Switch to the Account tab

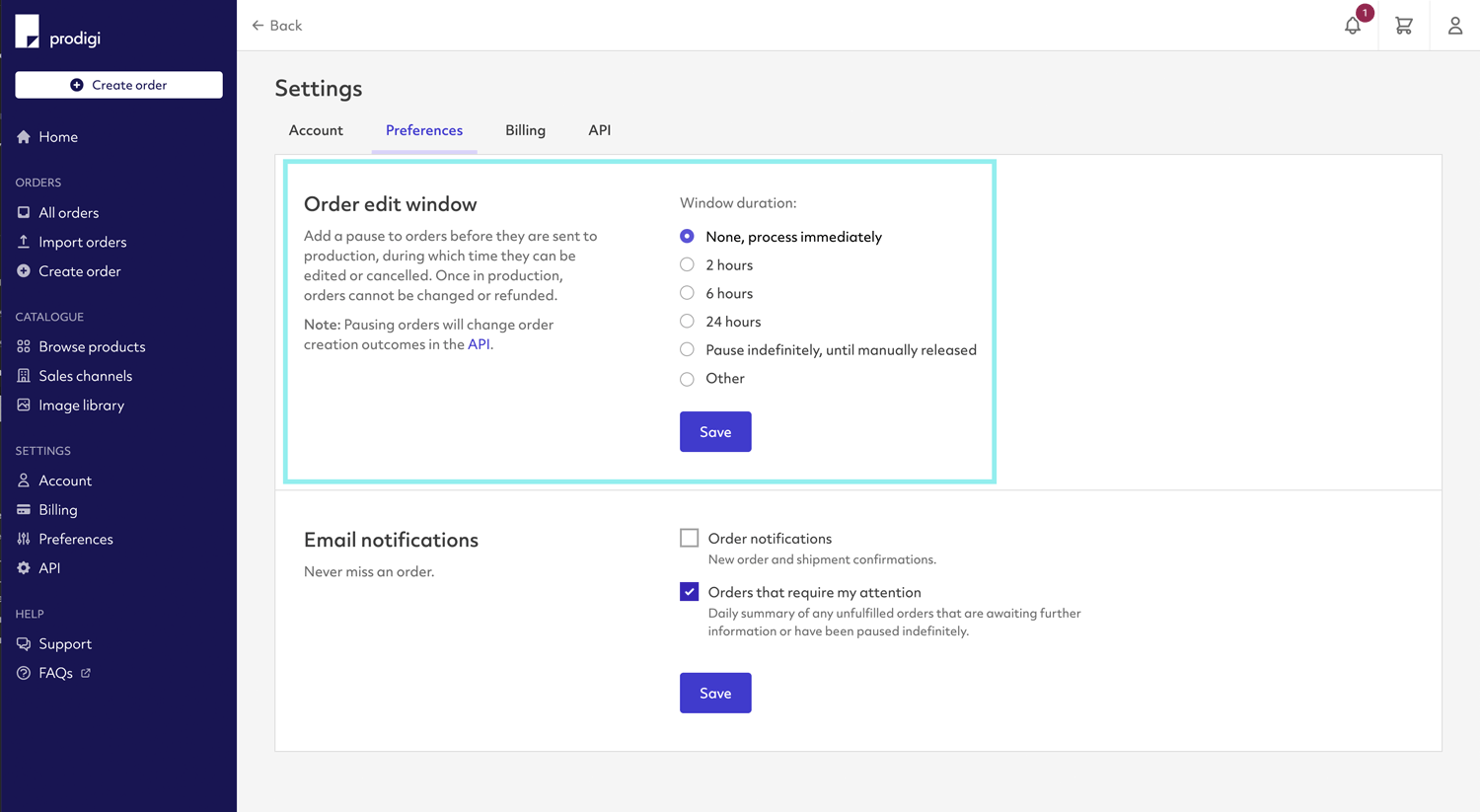coord(316,130)
